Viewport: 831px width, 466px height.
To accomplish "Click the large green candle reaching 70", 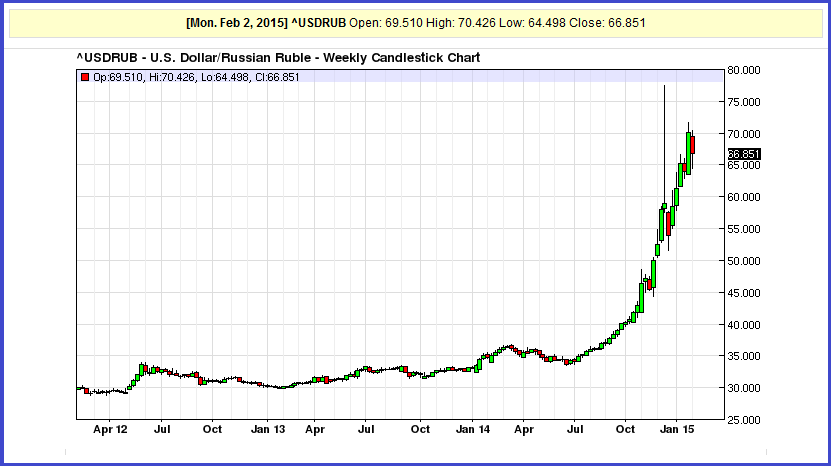I will click(x=688, y=153).
